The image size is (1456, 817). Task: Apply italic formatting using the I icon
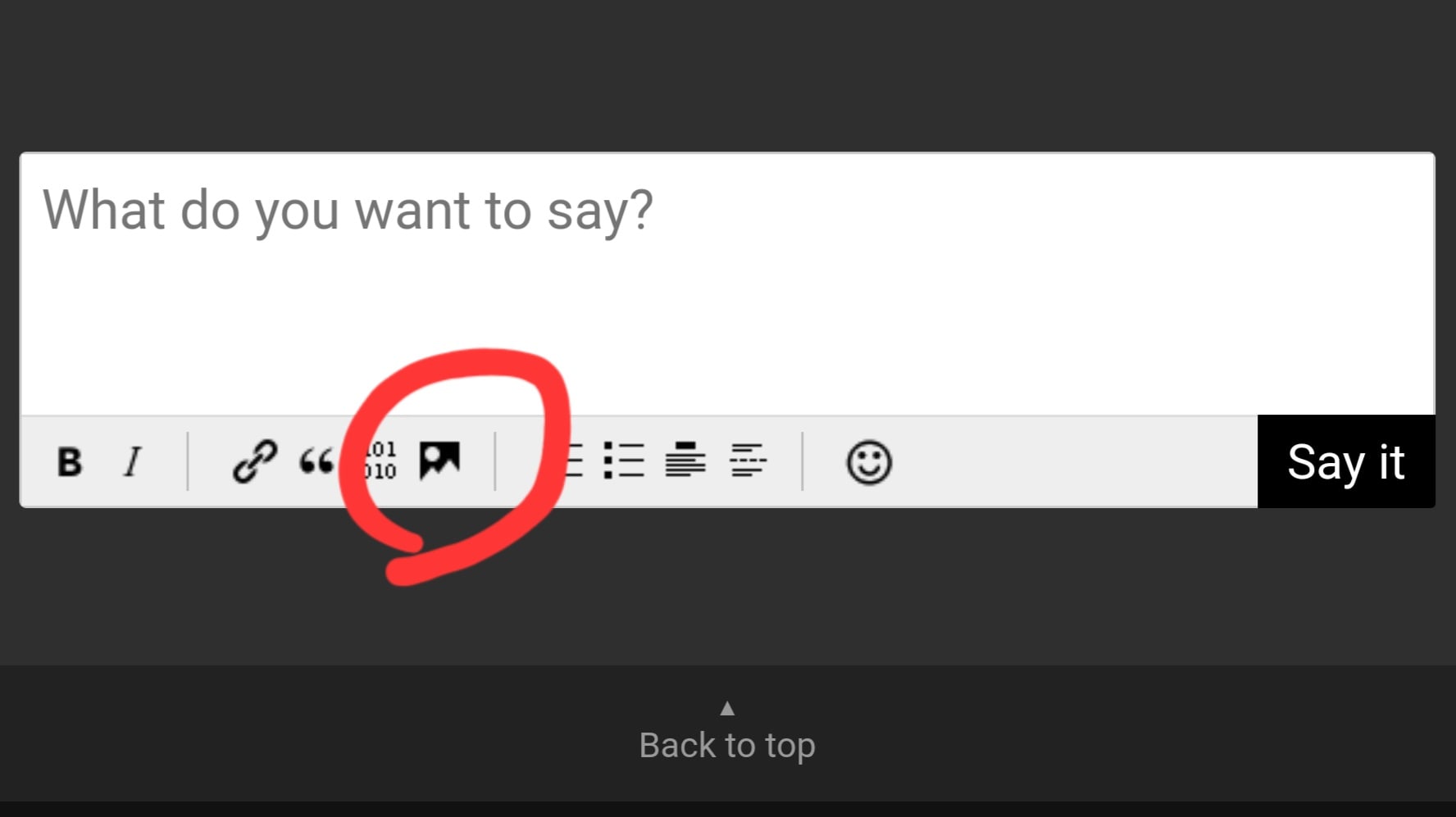pos(133,461)
